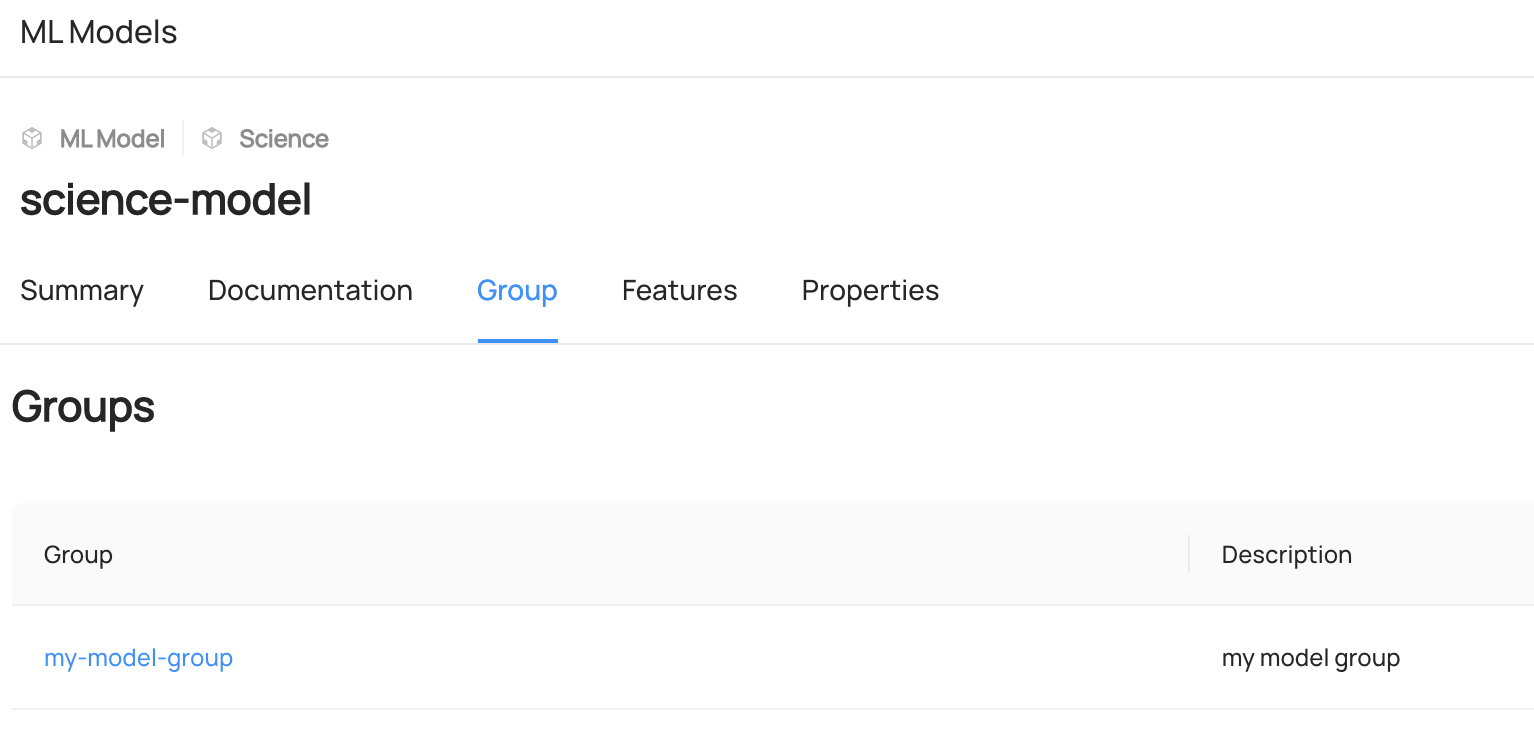Click the blank area after the my-model-group link
Viewport: 1534px width, 746px height.
(x=700, y=658)
